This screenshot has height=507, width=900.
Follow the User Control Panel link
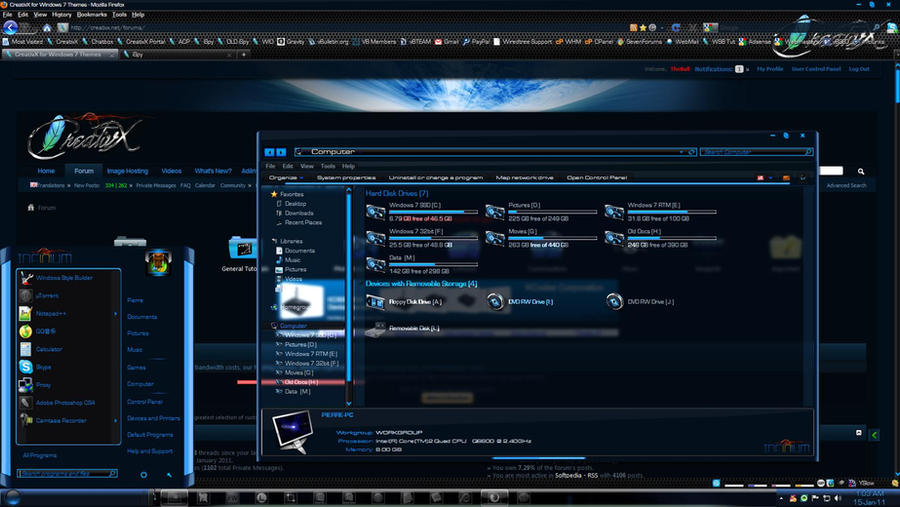click(816, 69)
